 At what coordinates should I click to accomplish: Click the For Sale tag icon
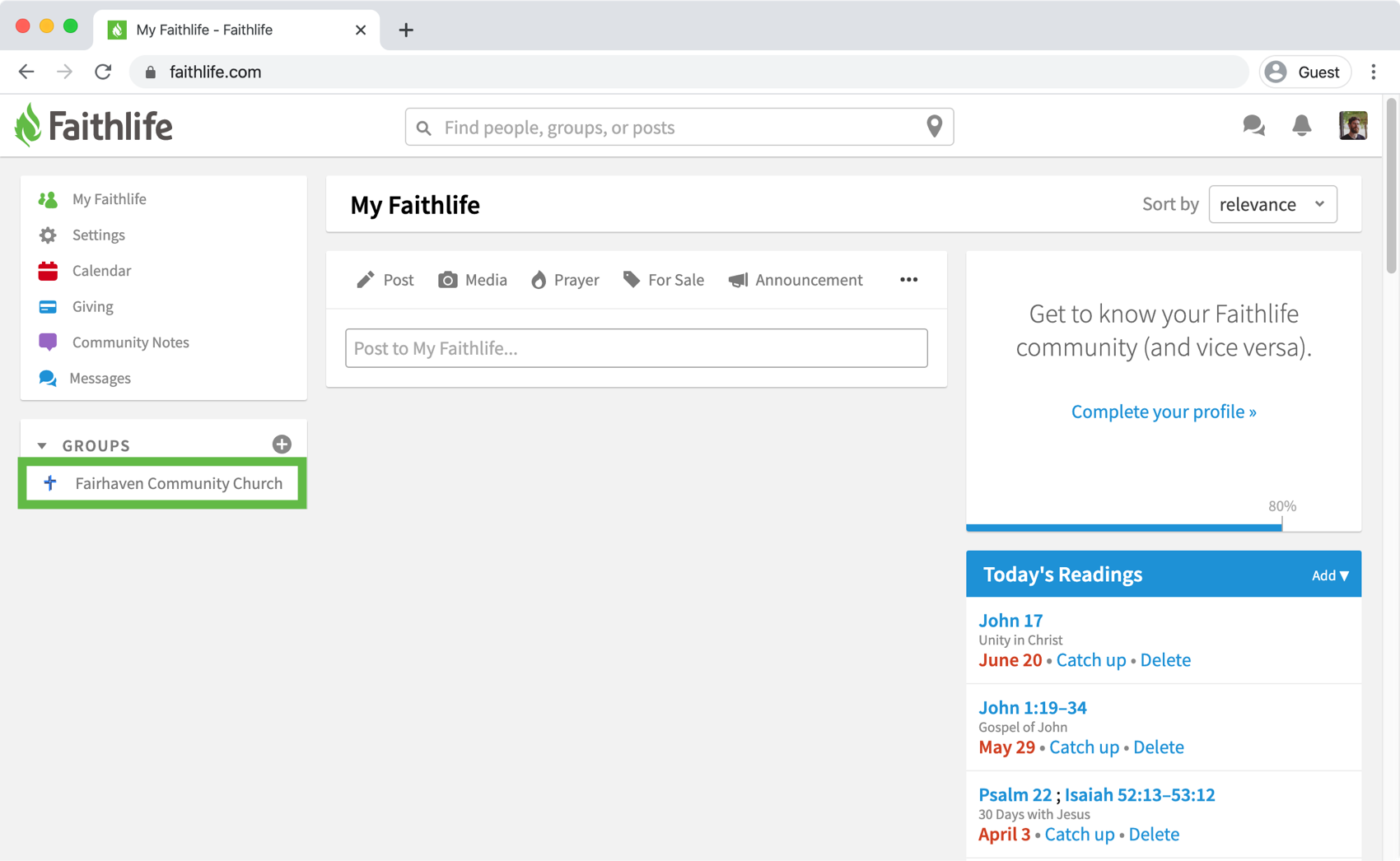pos(632,280)
